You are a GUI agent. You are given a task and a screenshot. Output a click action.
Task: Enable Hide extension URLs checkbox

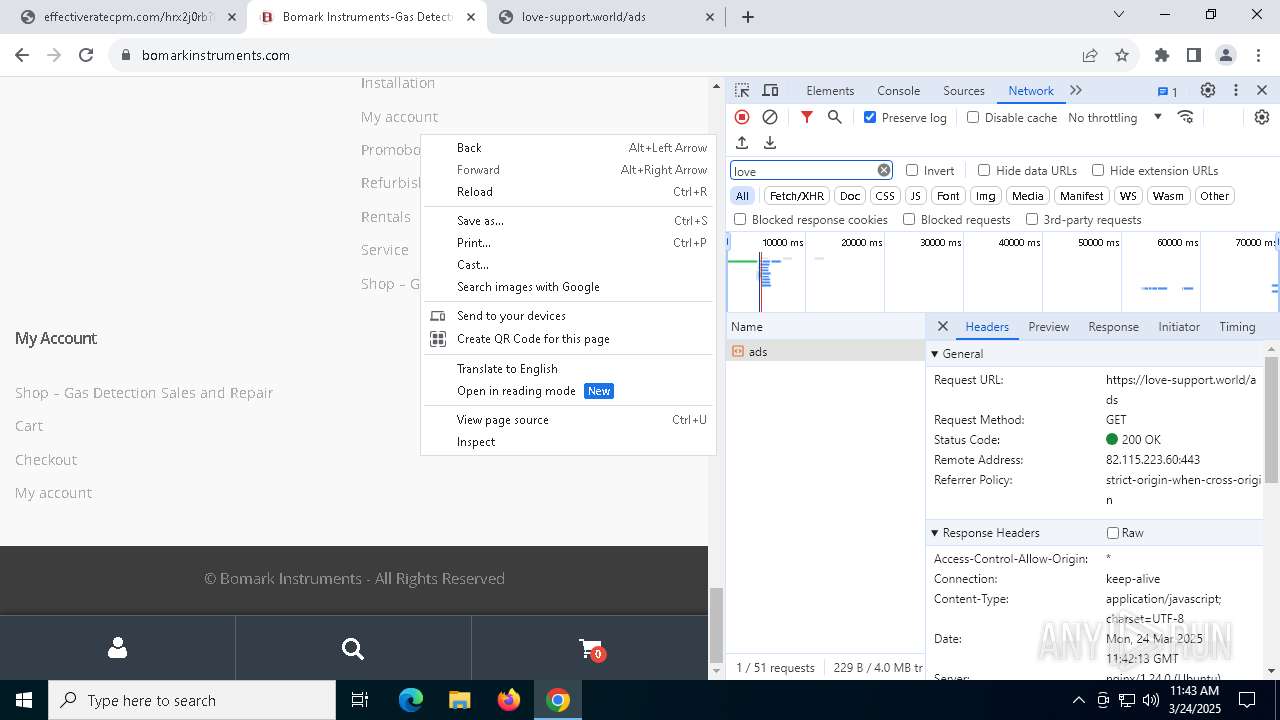point(1098,170)
